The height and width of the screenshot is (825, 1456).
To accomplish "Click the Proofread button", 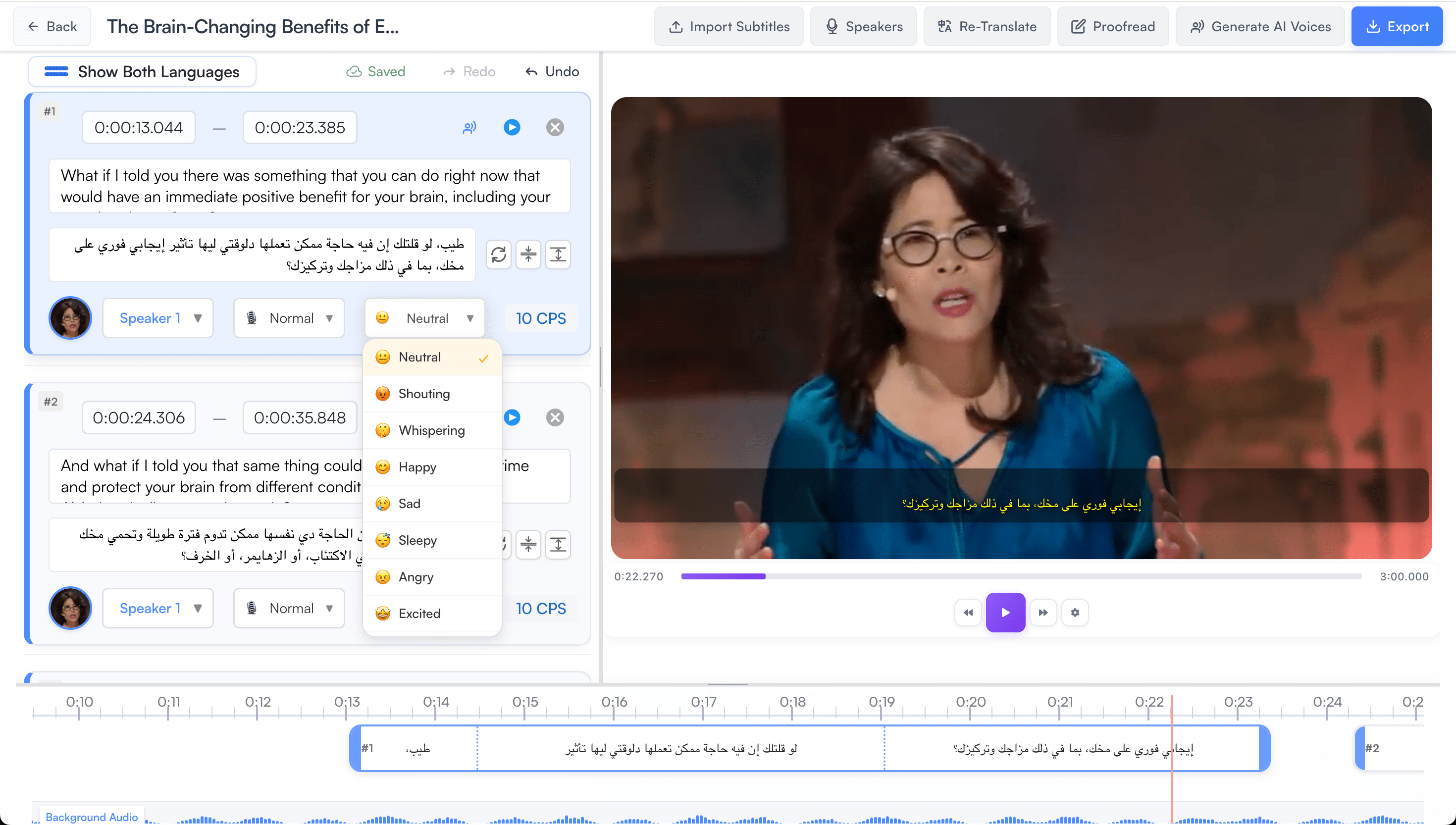I will click(1112, 26).
